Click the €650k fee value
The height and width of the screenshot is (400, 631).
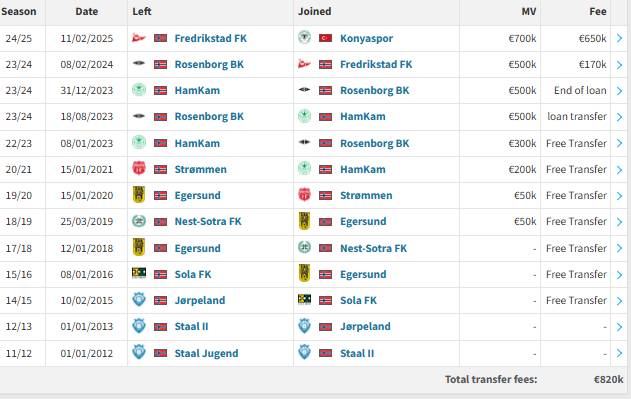point(592,39)
